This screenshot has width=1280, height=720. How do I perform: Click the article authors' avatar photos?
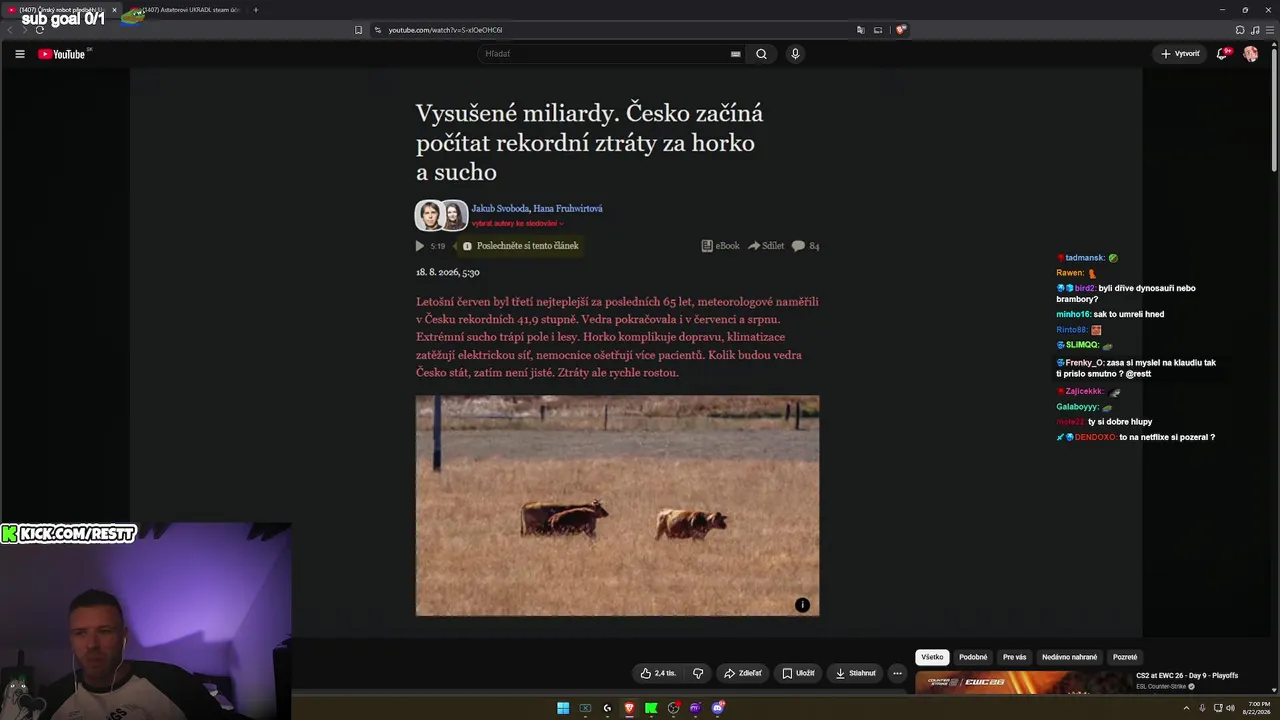442,215
